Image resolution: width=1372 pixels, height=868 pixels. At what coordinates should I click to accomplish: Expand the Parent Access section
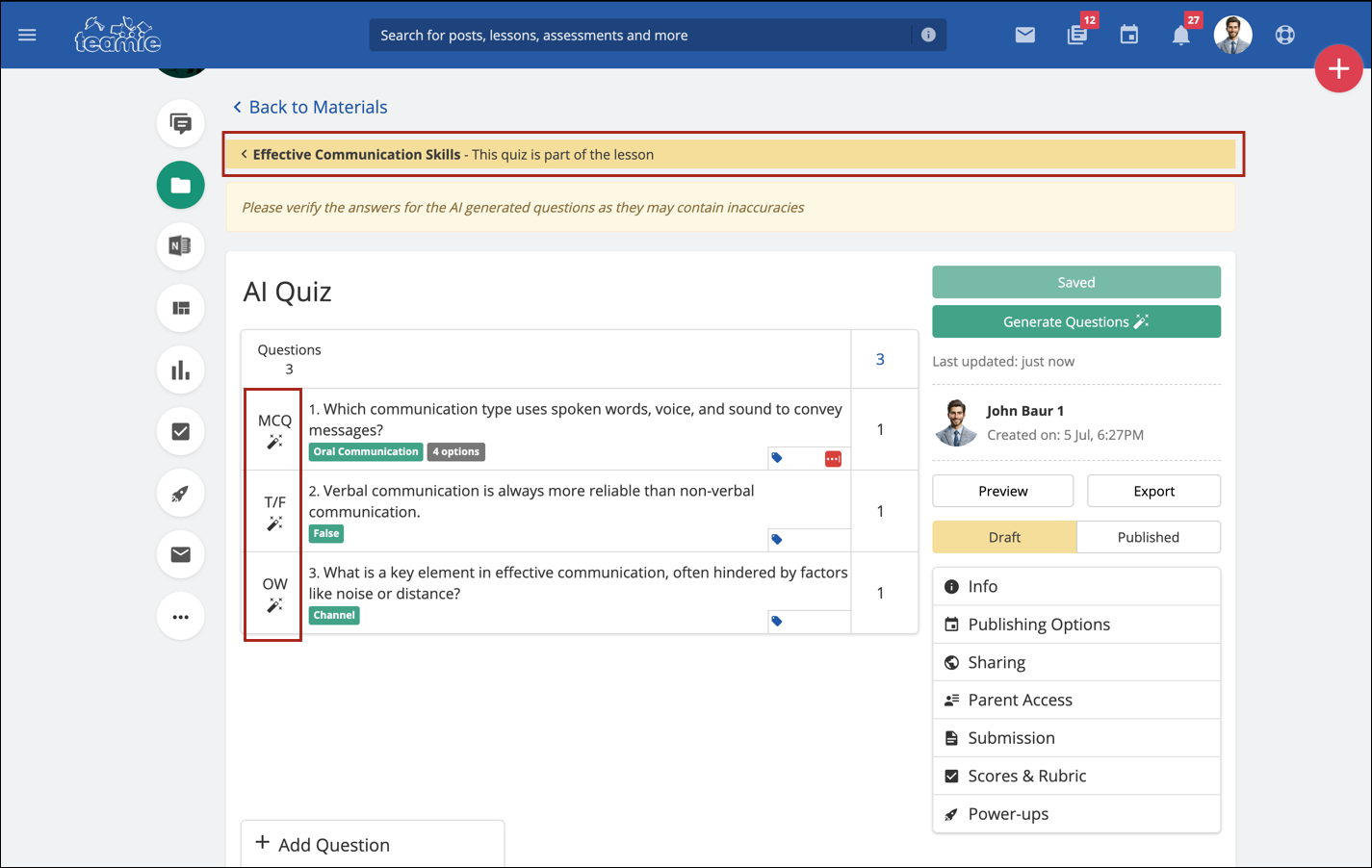point(1076,700)
